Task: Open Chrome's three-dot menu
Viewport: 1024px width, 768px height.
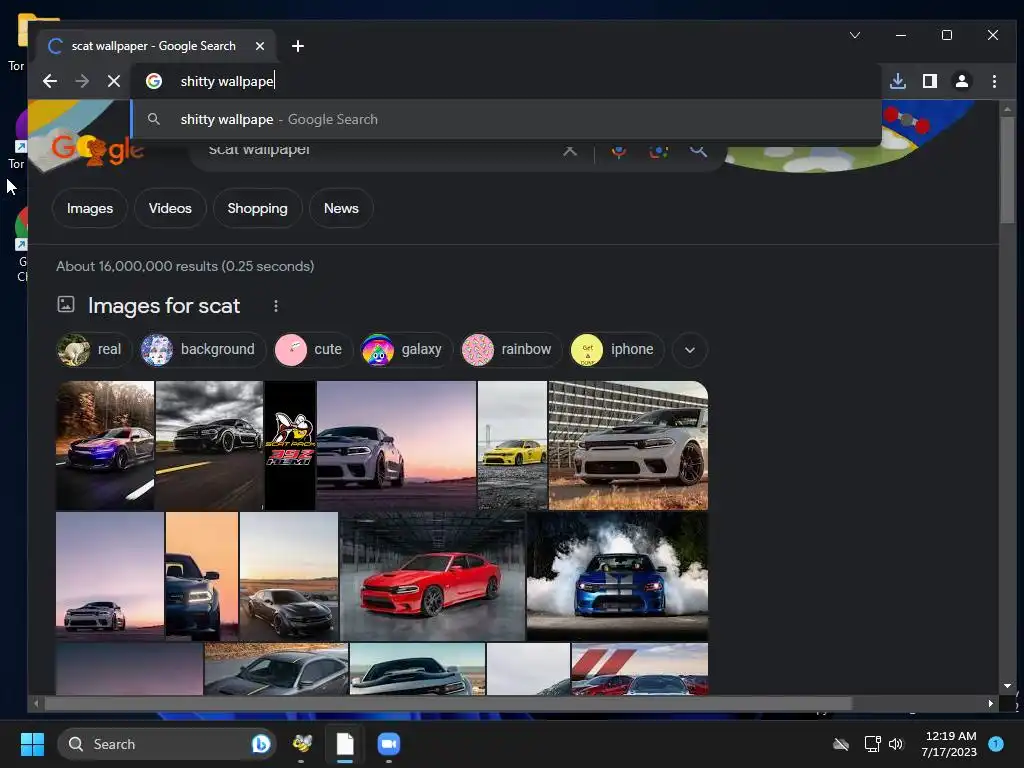Action: click(994, 81)
